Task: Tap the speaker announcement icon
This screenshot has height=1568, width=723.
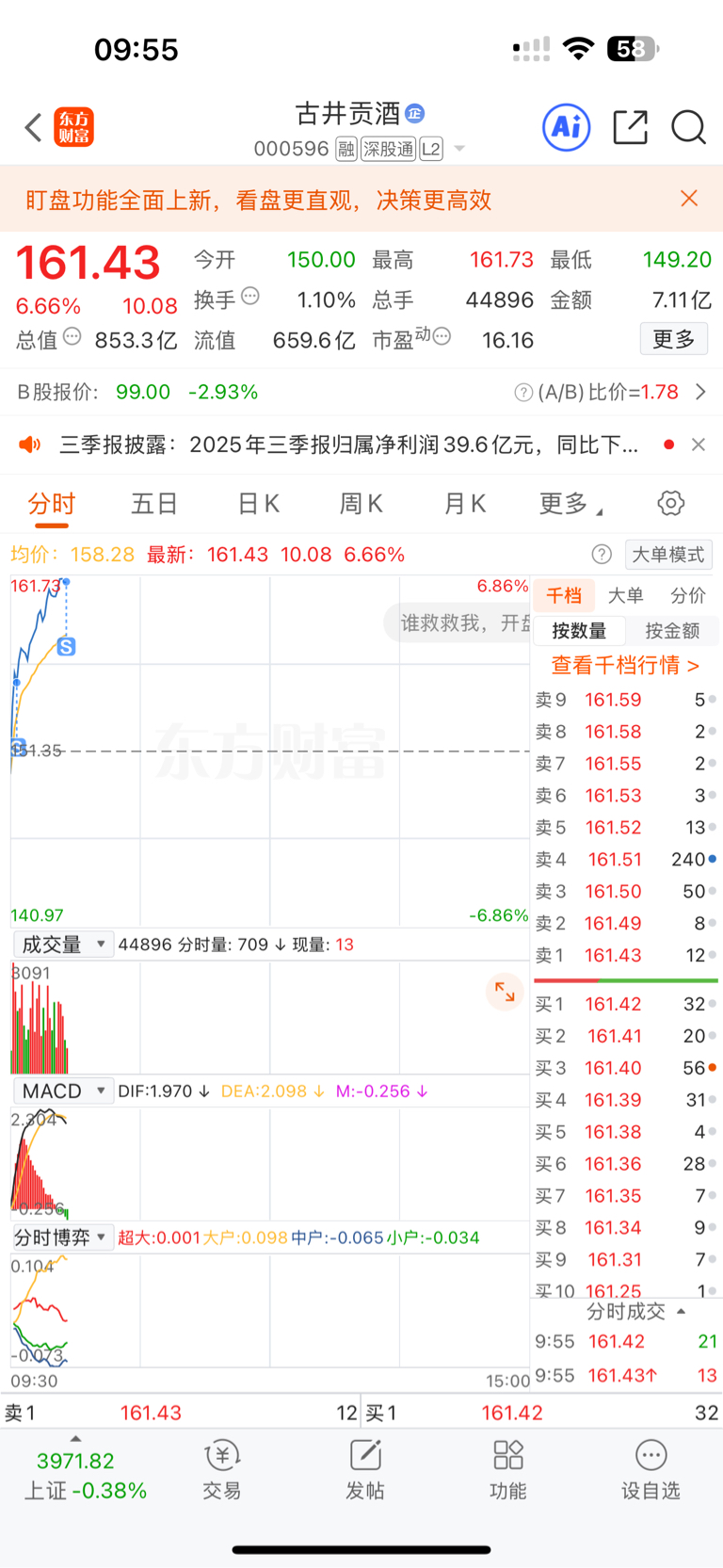Action: 30,445
